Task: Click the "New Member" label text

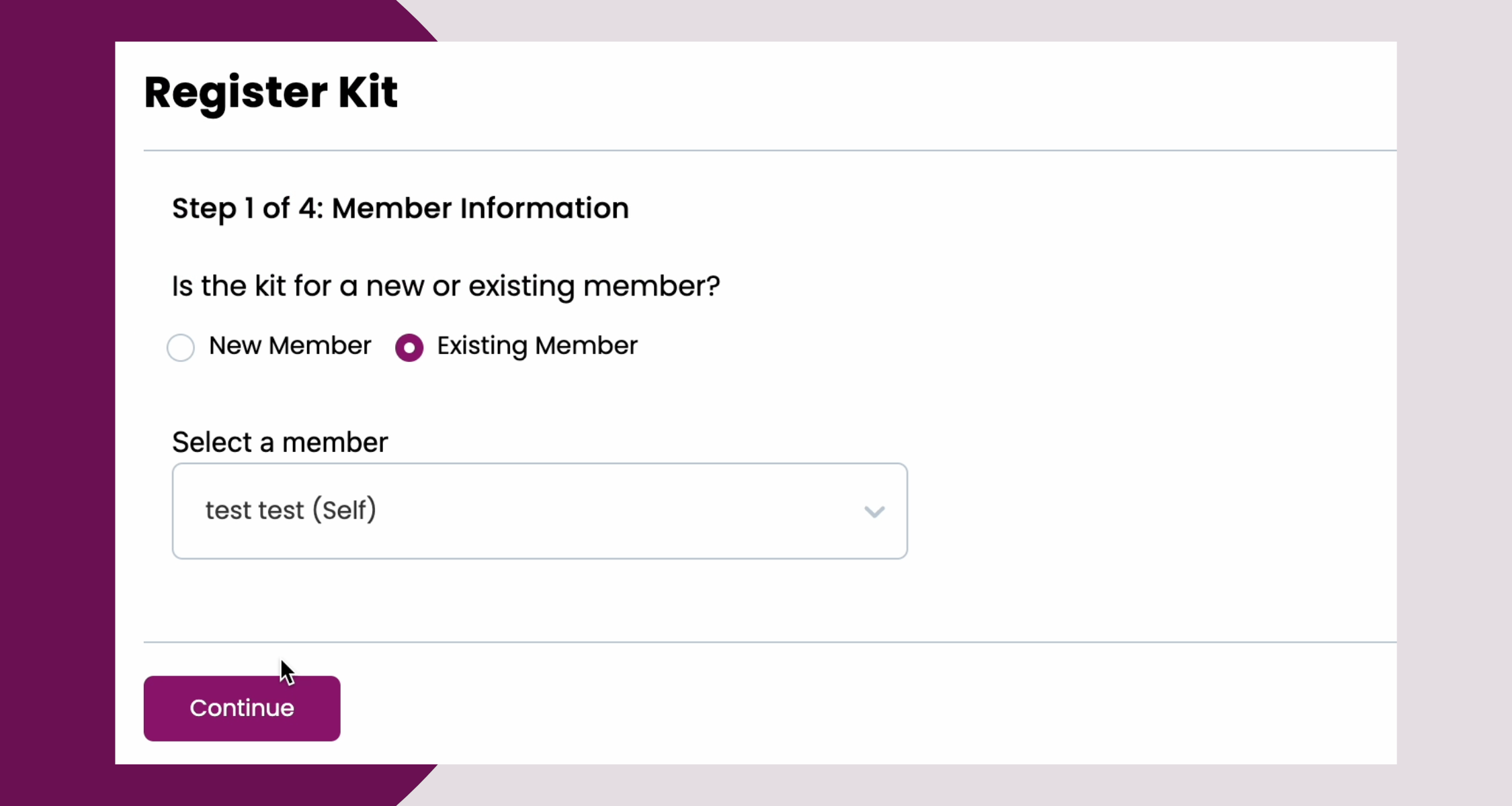Action: tap(290, 346)
